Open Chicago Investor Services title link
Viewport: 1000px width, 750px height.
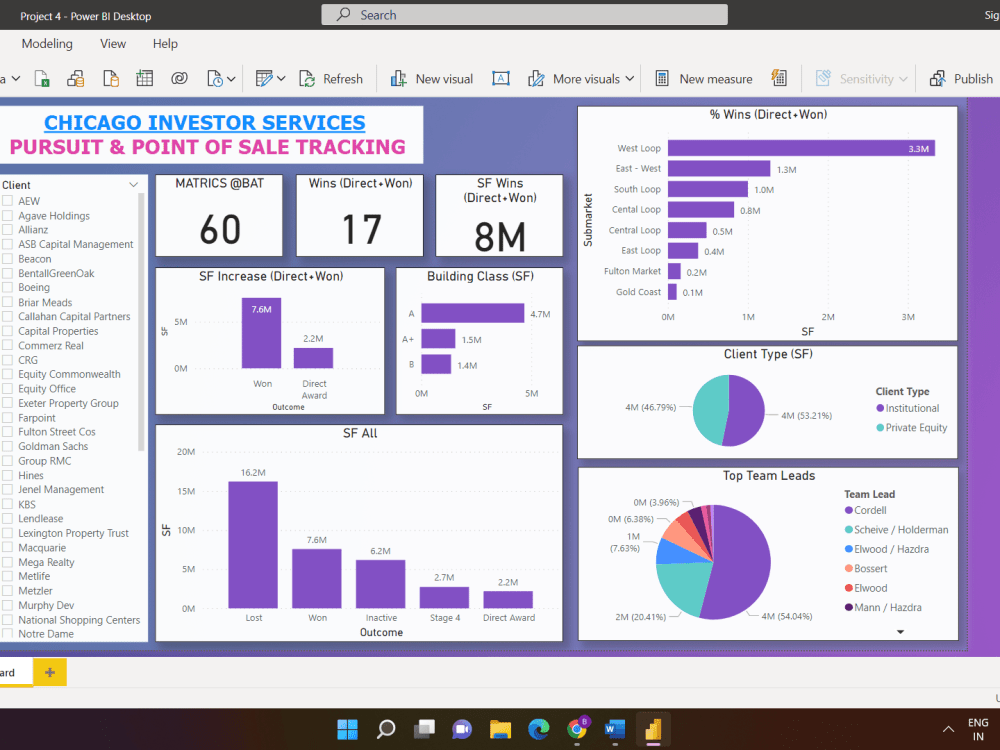coord(205,122)
